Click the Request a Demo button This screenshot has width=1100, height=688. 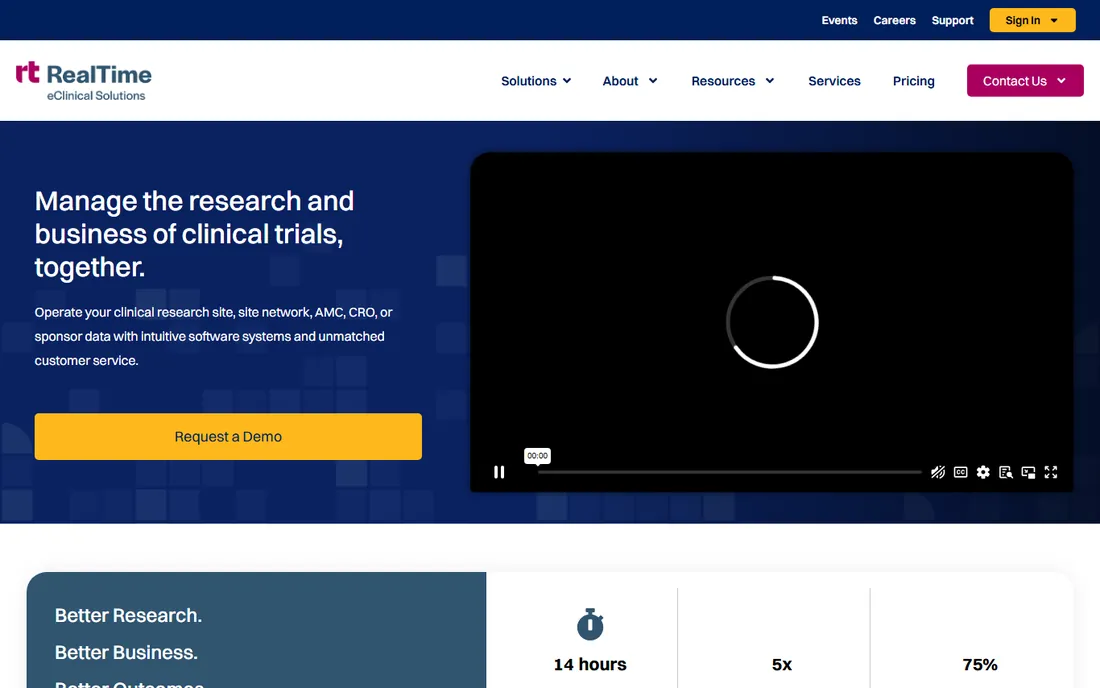pyautogui.click(x=228, y=436)
